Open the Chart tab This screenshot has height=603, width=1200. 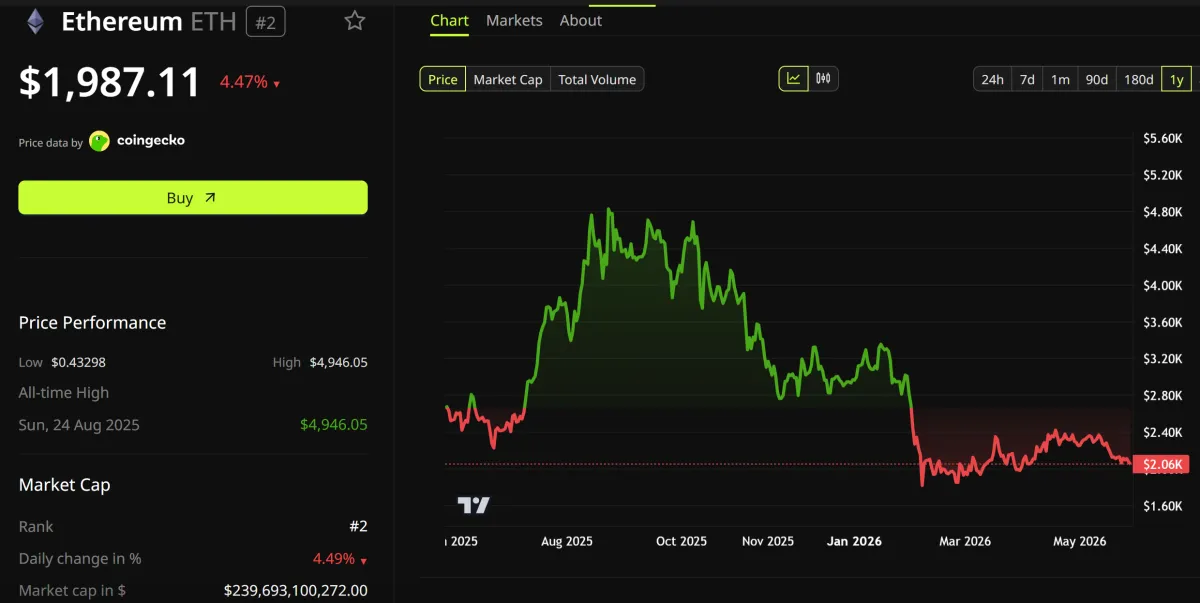coord(449,21)
